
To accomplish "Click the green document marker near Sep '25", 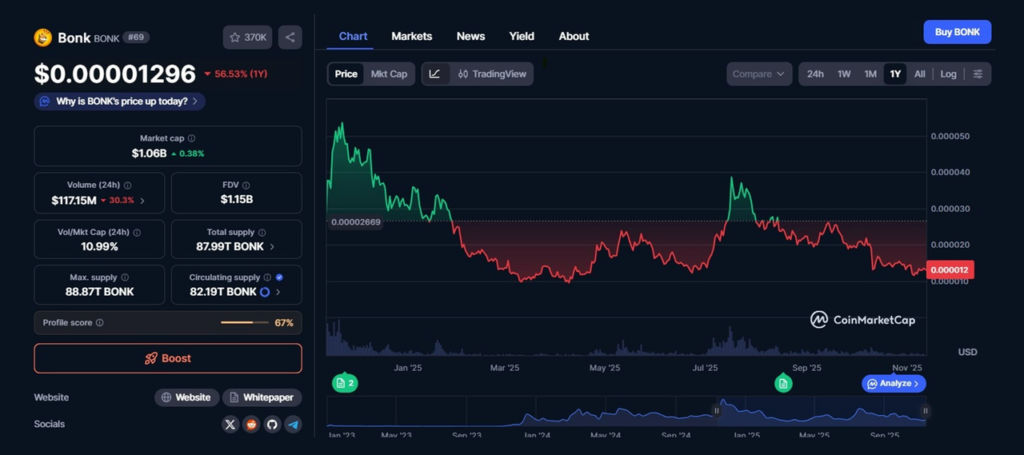I will pos(783,383).
